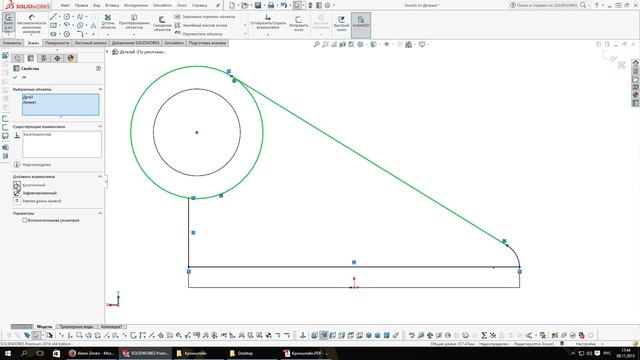Click the Move Entities icon
The width and height of the screenshot is (640, 360).
point(177,33)
